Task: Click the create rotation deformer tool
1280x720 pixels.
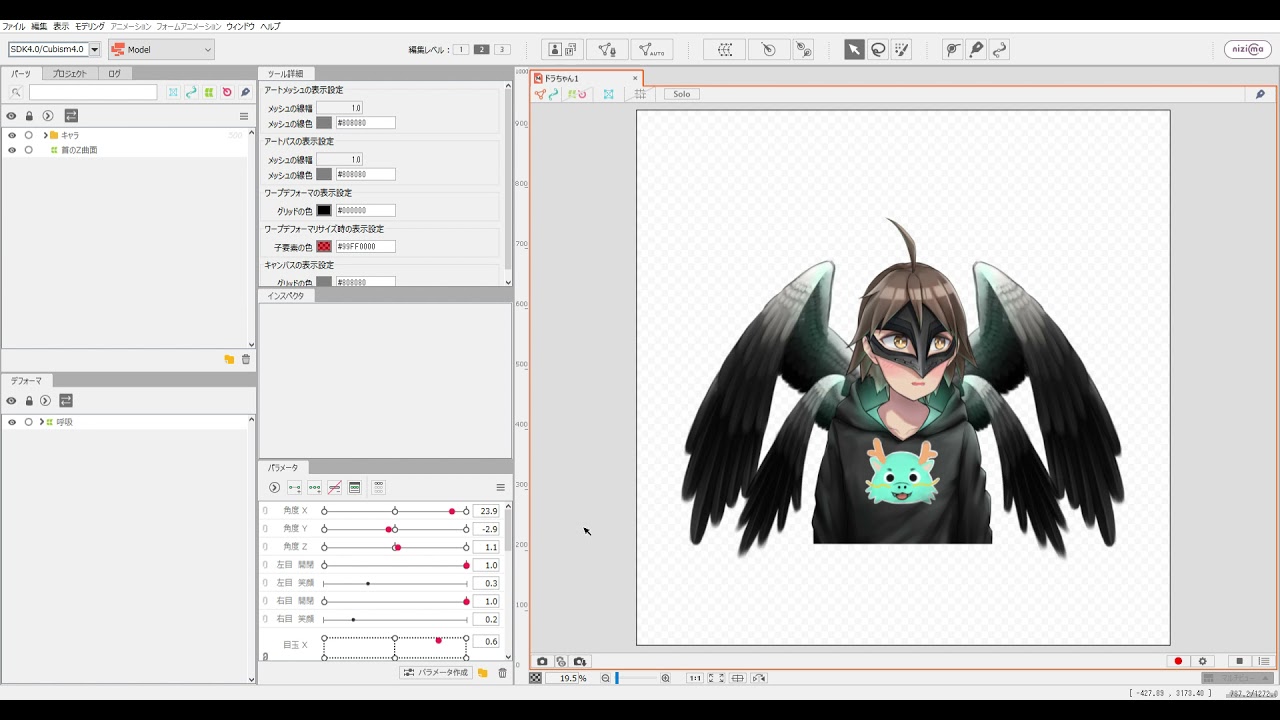Action: [768, 49]
